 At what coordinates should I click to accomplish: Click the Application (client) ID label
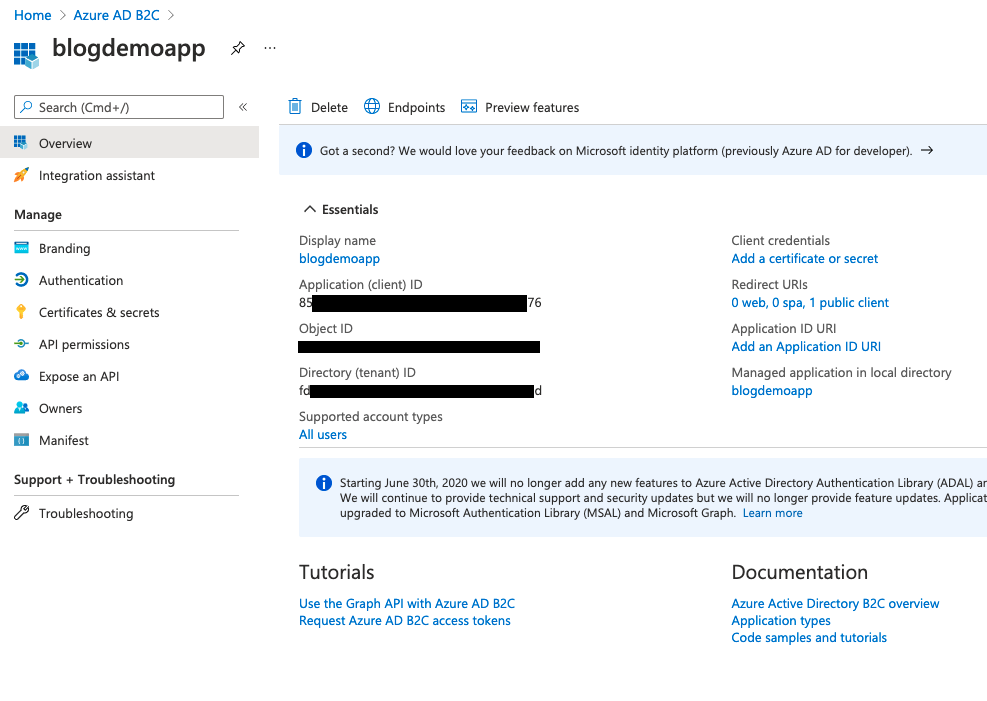click(361, 284)
